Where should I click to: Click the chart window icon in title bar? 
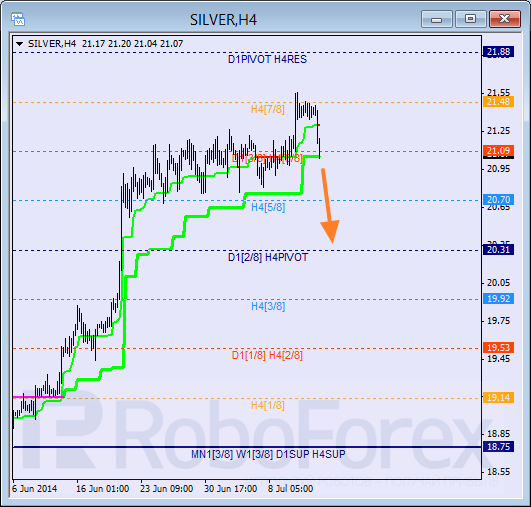pos(18,19)
